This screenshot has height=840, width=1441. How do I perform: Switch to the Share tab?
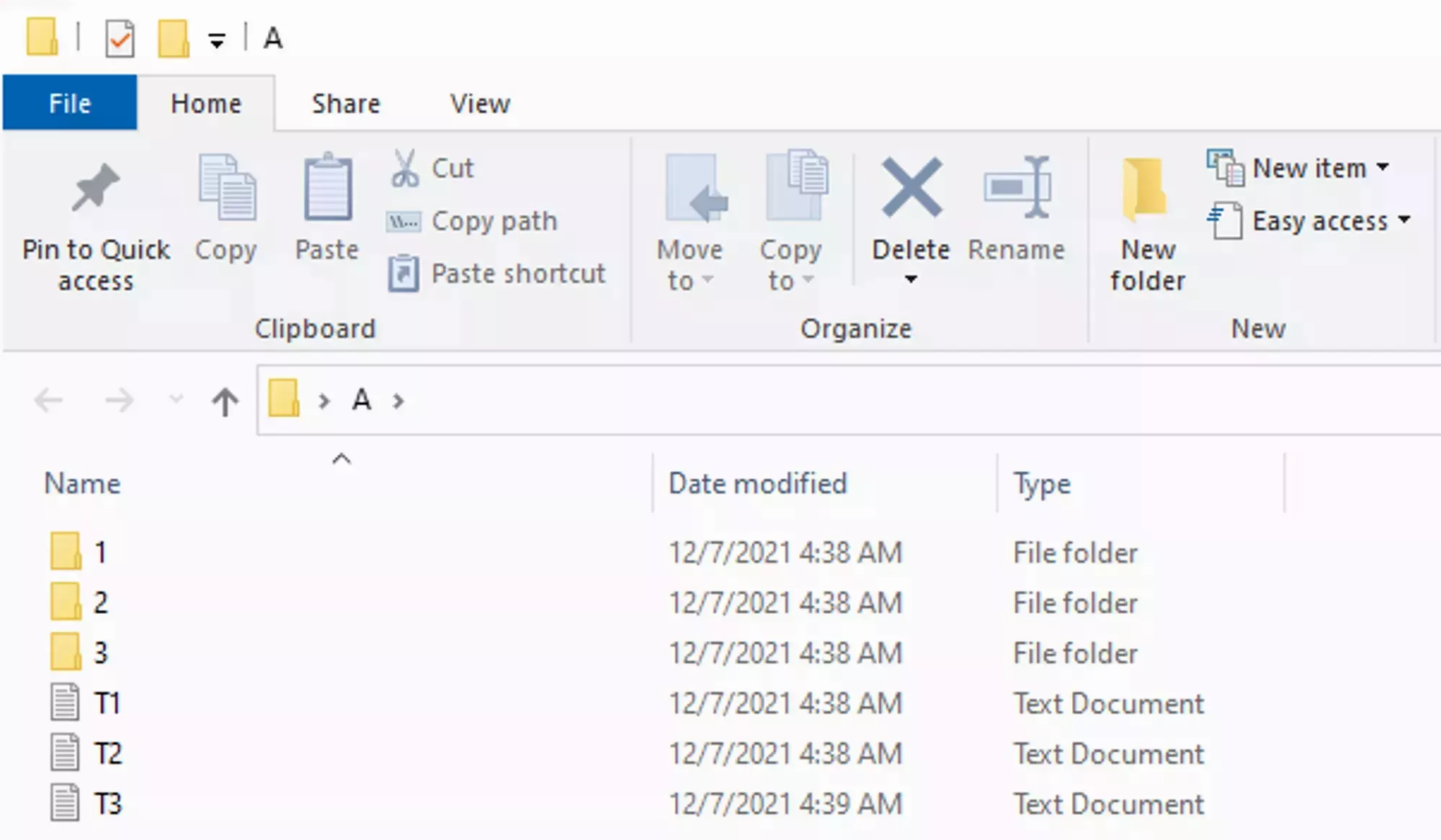(x=346, y=103)
